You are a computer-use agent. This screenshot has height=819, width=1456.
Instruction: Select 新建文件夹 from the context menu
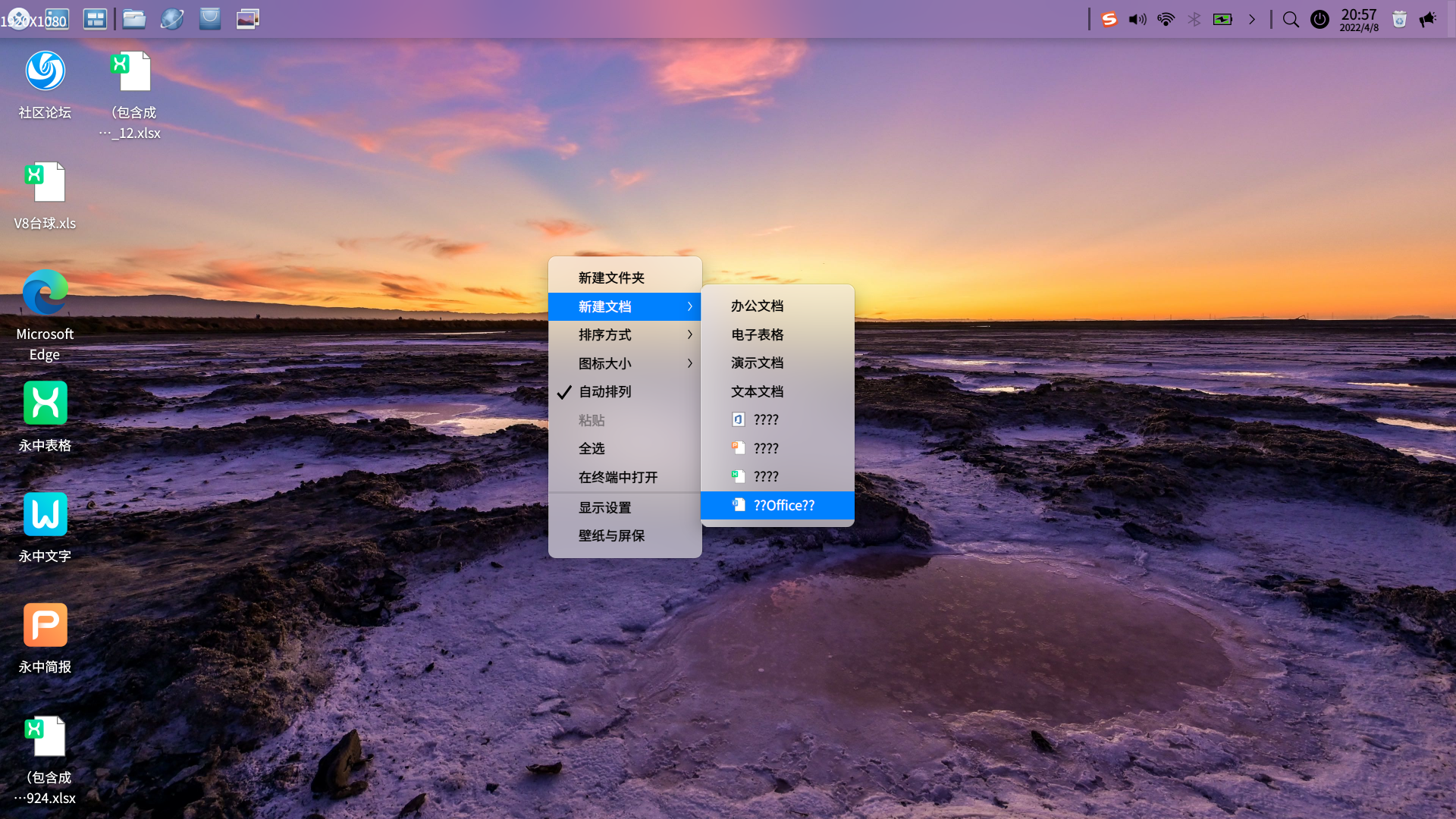point(610,278)
